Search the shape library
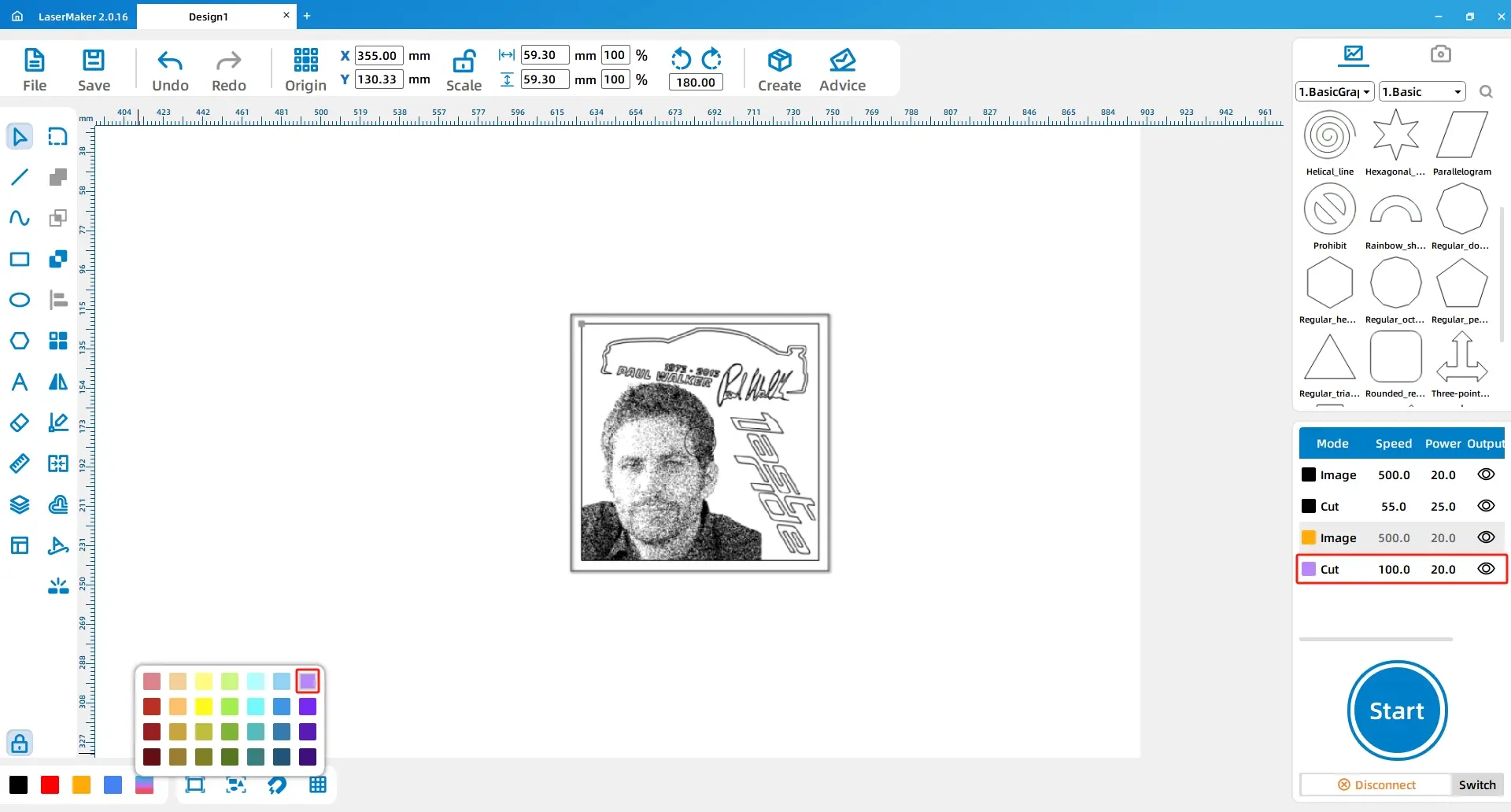The width and height of the screenshot is (1511, 812). pos(1486,92)
